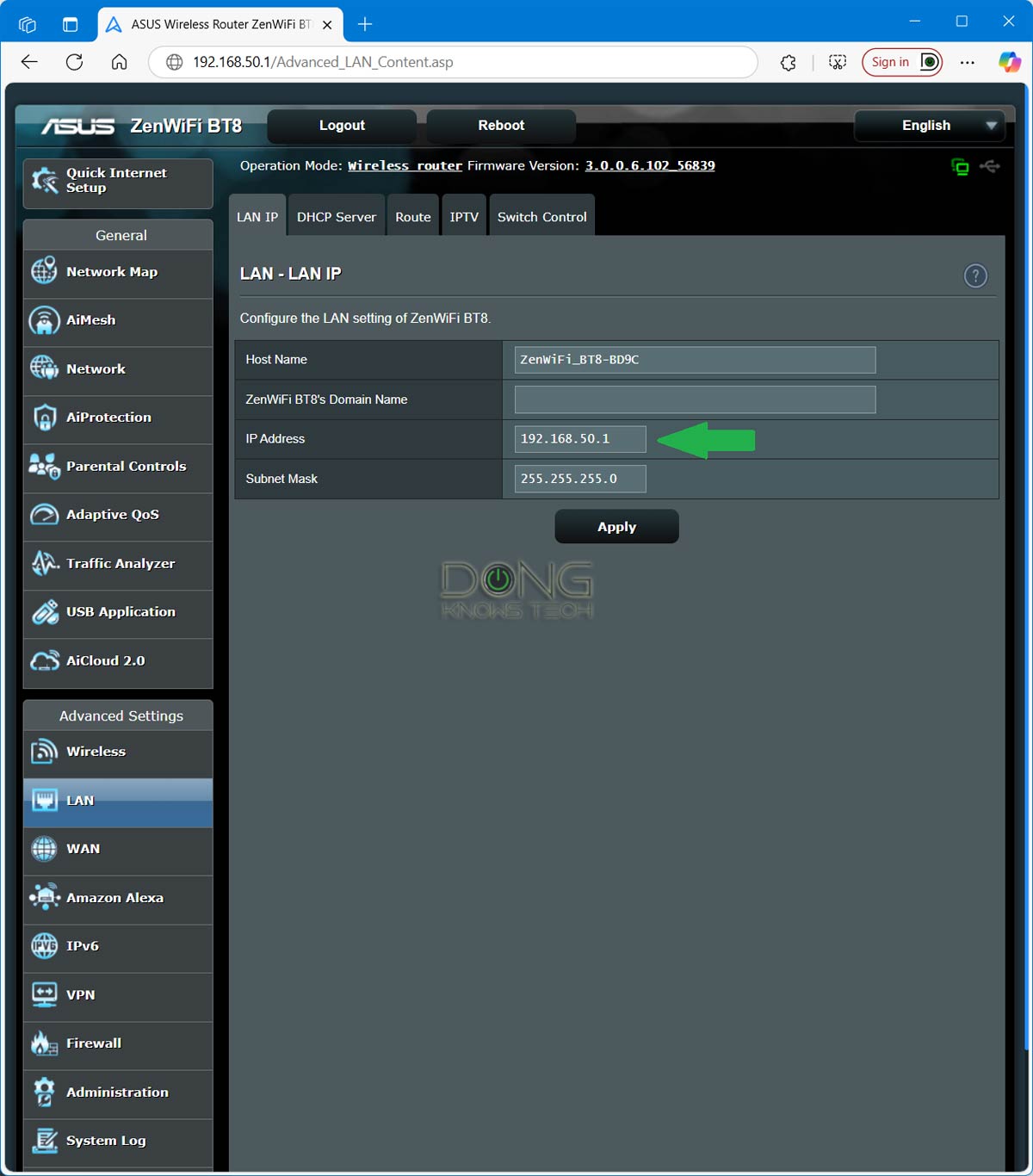
Task: Click the Traffic Analyzer icon
Action: (44, 564)
